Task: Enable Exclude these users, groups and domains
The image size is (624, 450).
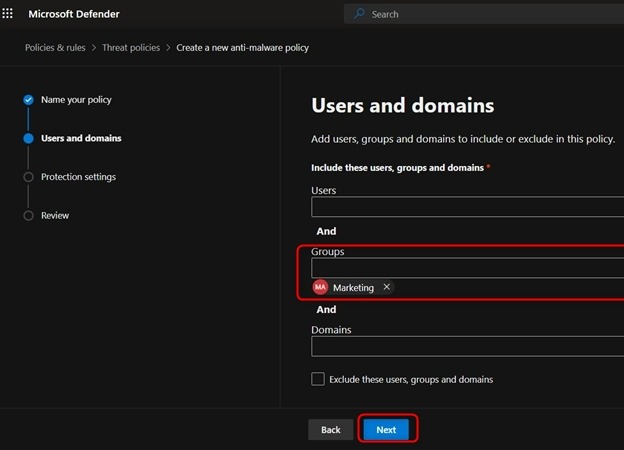Action: point(318,379)
